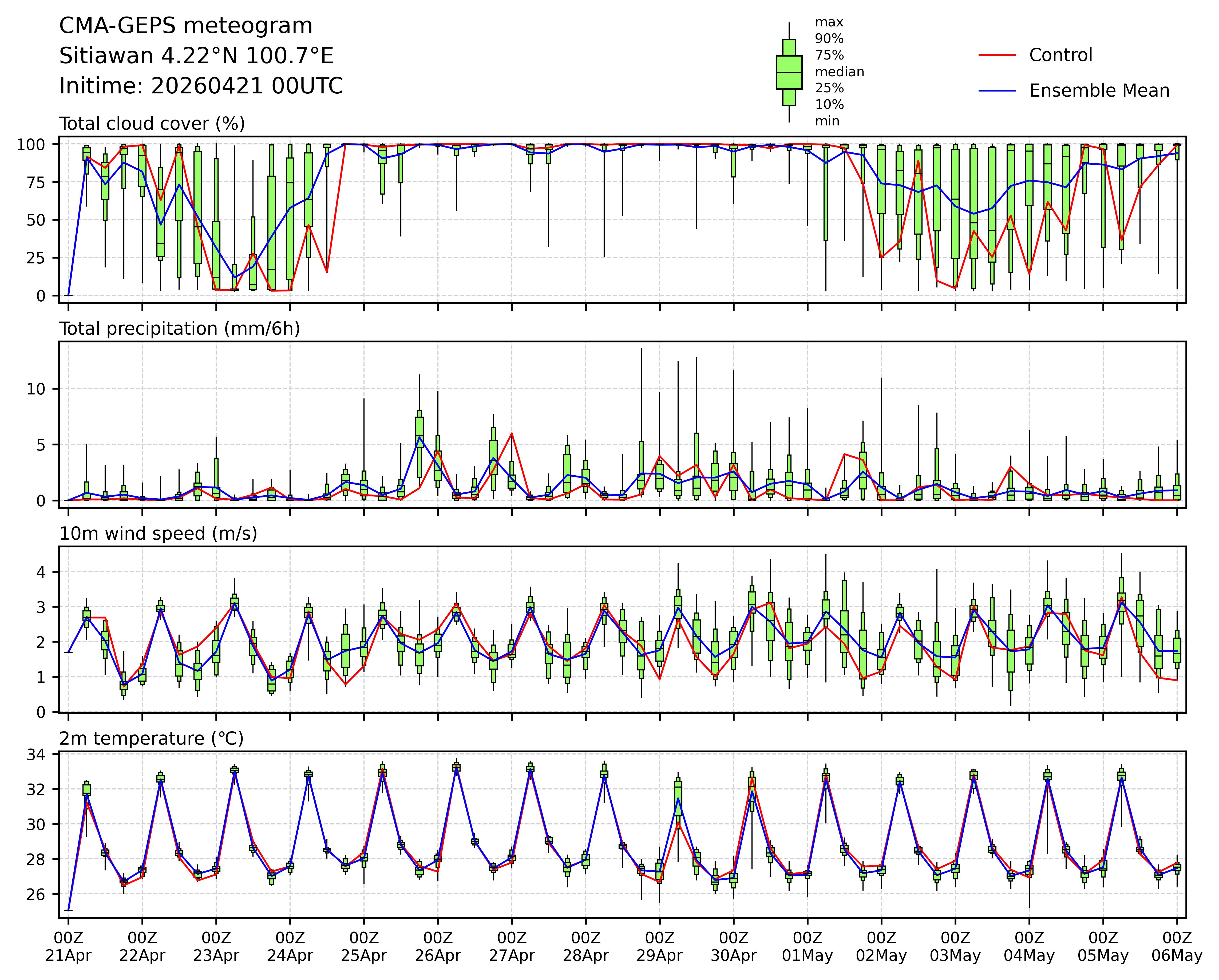The height and width of the screenshot is (980, 1219).
Task: Click the Ensemble Mean legend label
Action: tap(1099, 90)
